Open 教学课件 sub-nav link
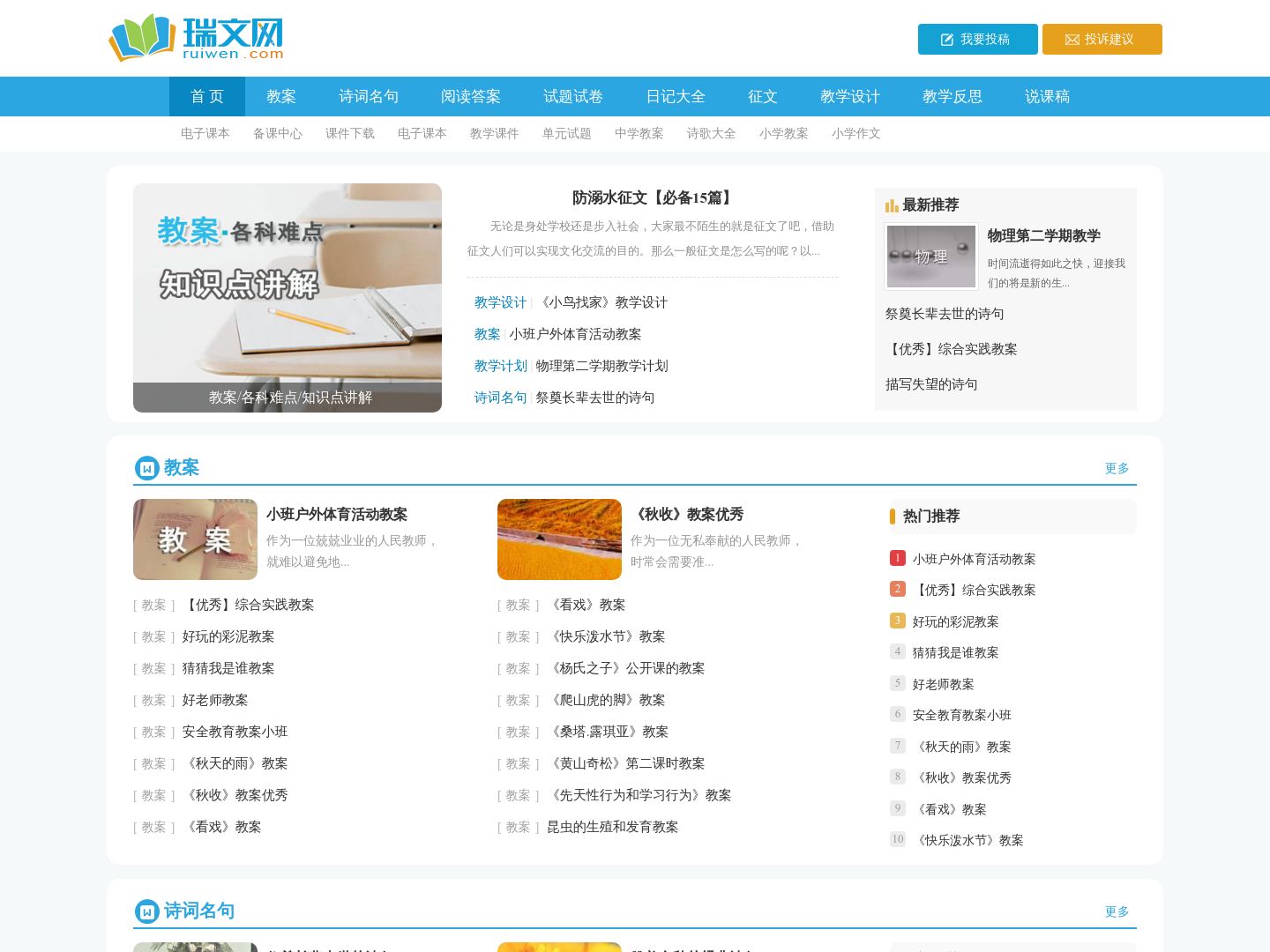Screen dimensions: 1270x952 pos(495,133)
